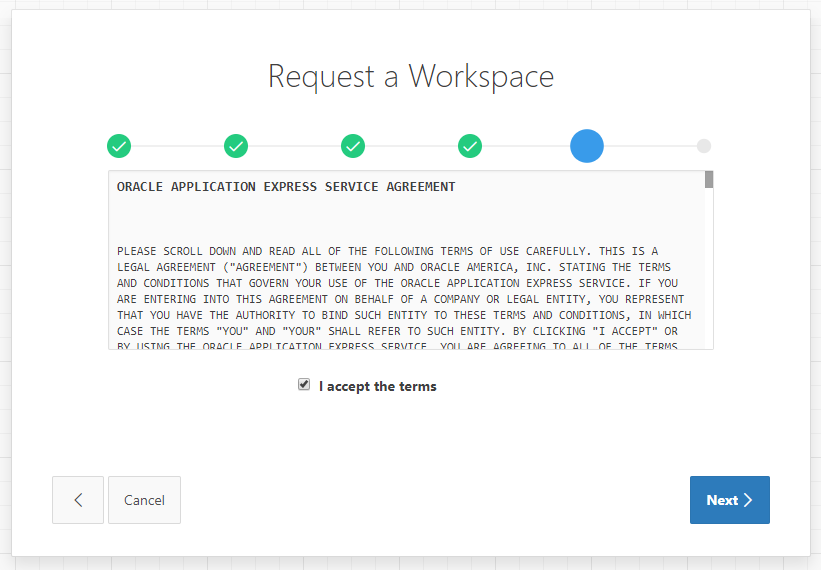The width and height of the screenshot is (821, 570).
Task: Click the third completed wizard step checkmark
Action: click(x=353, y=146)
